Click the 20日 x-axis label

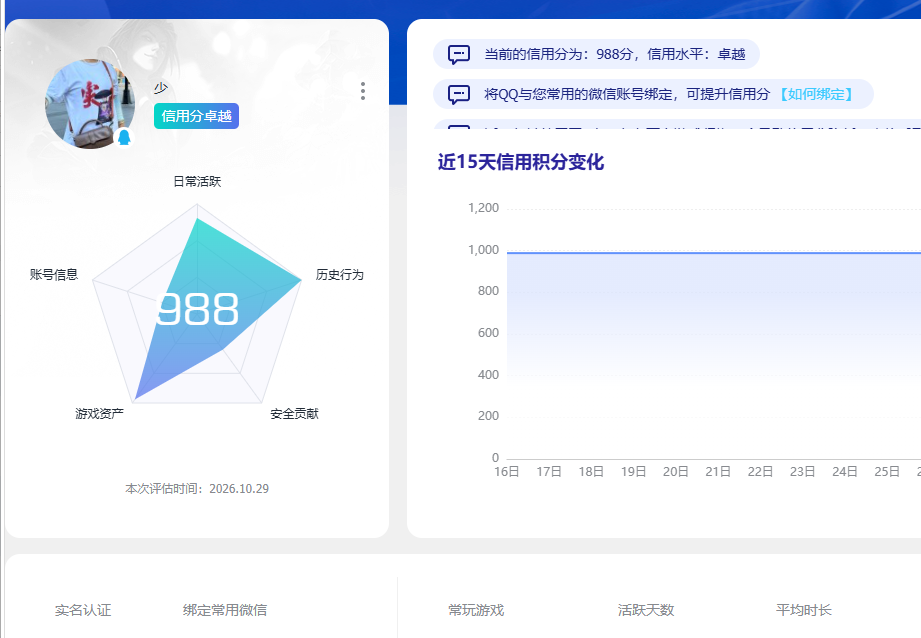tap(676, 472)
